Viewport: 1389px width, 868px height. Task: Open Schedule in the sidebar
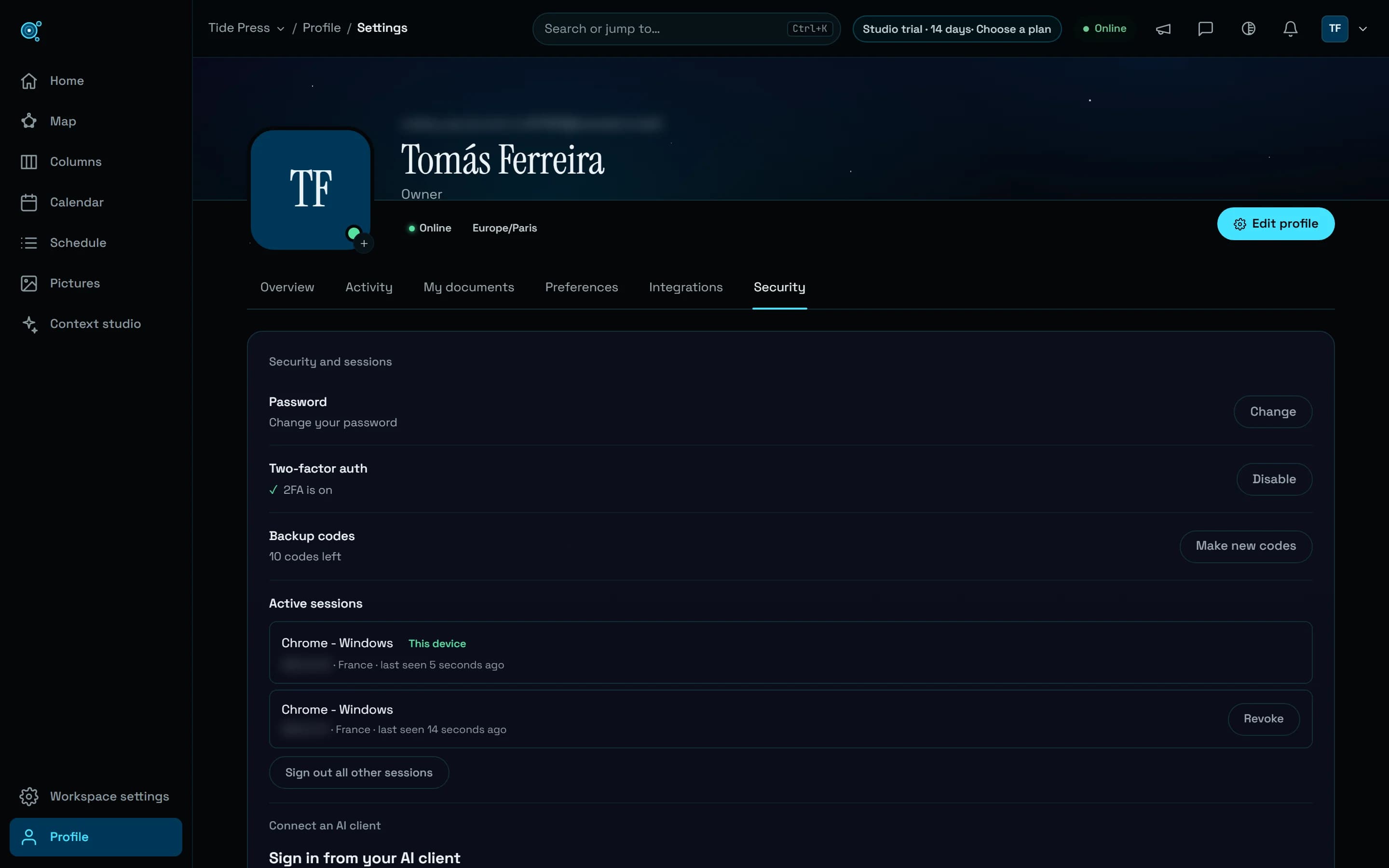(x=95, y=243)
